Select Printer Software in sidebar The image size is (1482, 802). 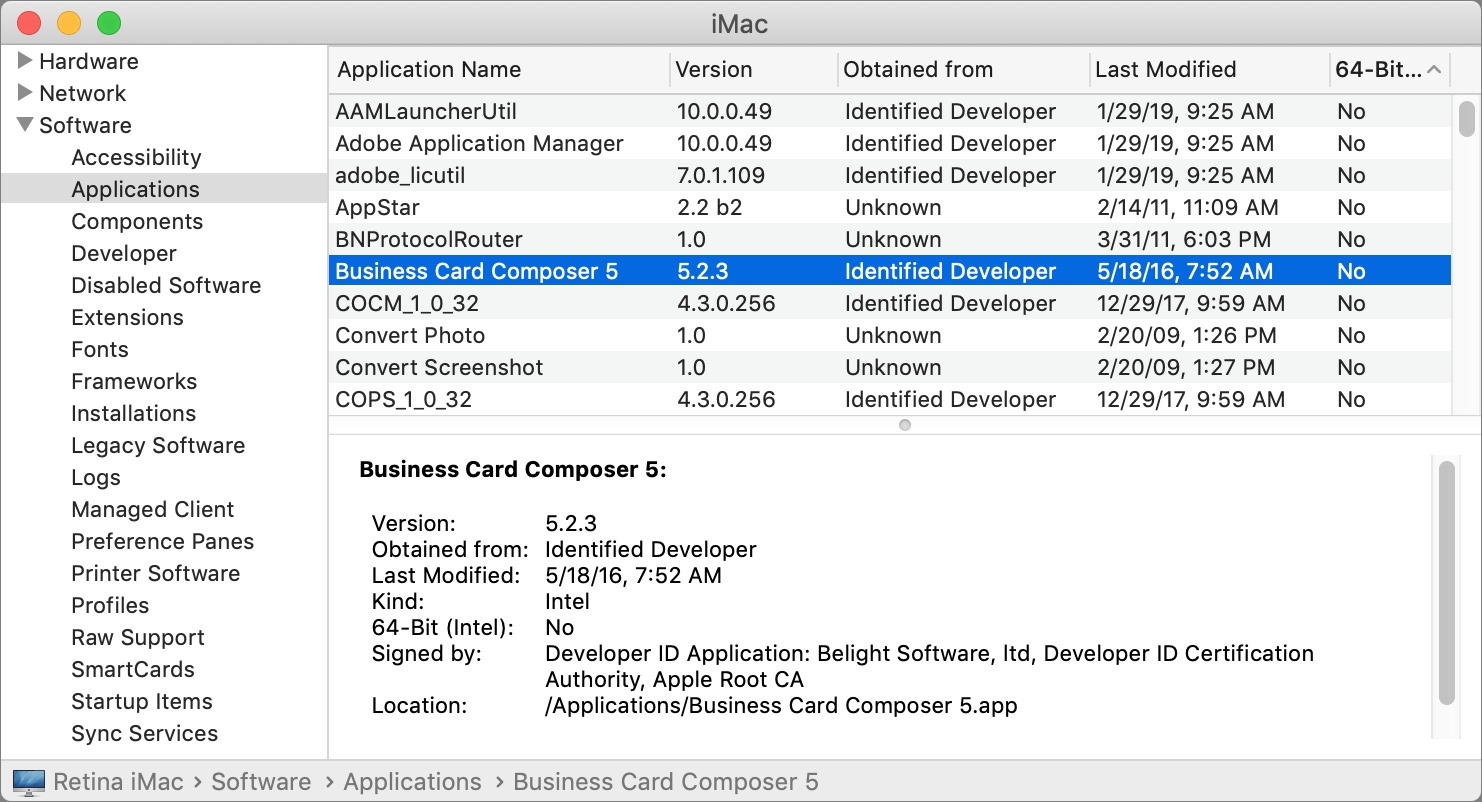point(155,573)
